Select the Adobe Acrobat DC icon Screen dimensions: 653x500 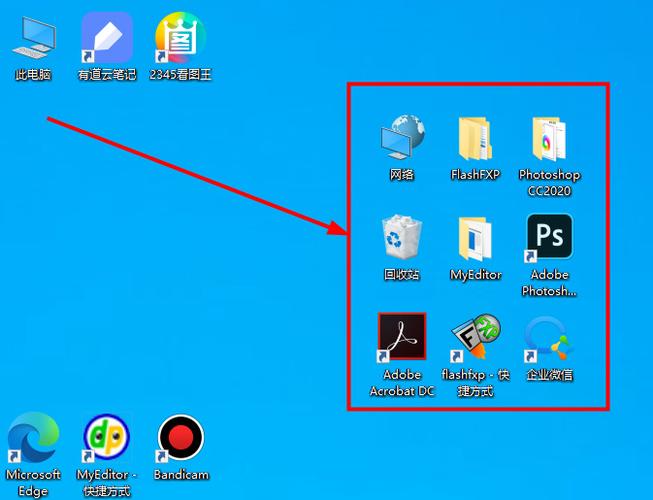(x=402, y=338)
